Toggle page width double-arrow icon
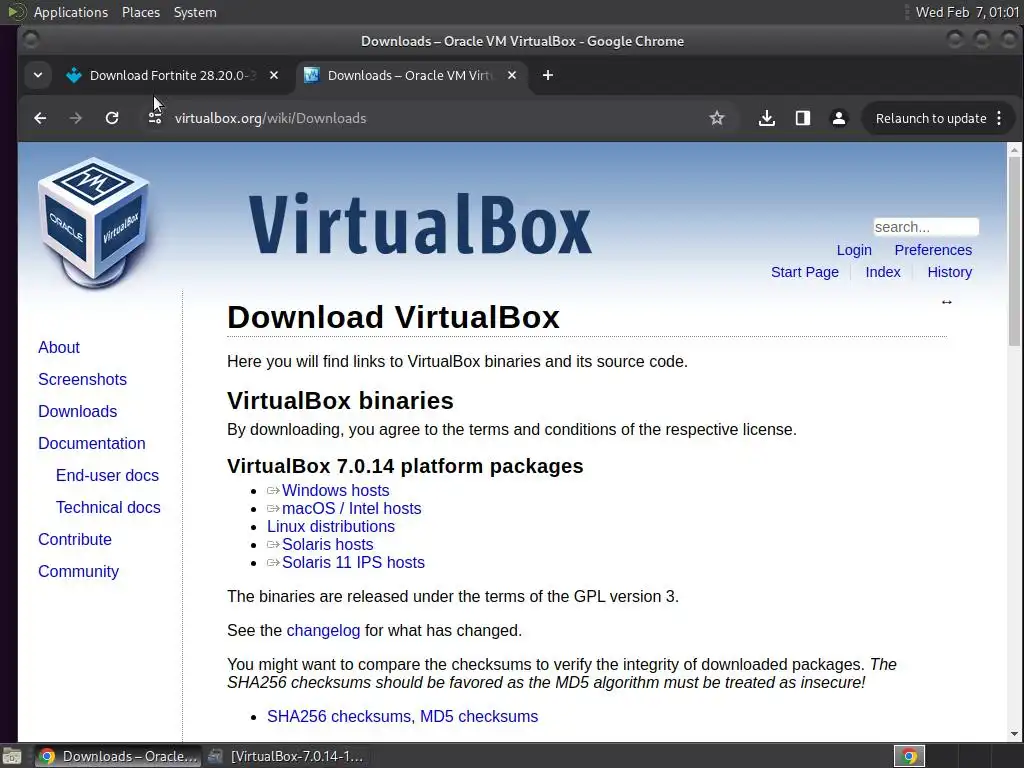 (x=946, y=302)
